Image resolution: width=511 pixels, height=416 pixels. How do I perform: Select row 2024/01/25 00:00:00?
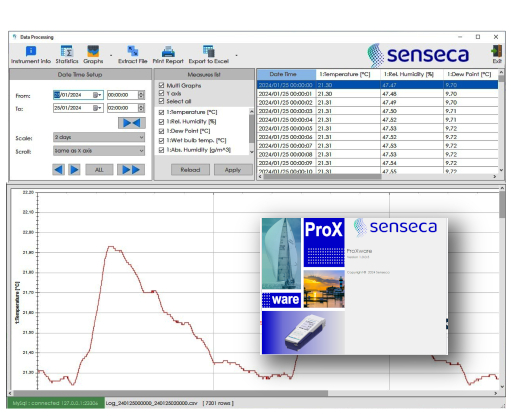click(378, 85)
